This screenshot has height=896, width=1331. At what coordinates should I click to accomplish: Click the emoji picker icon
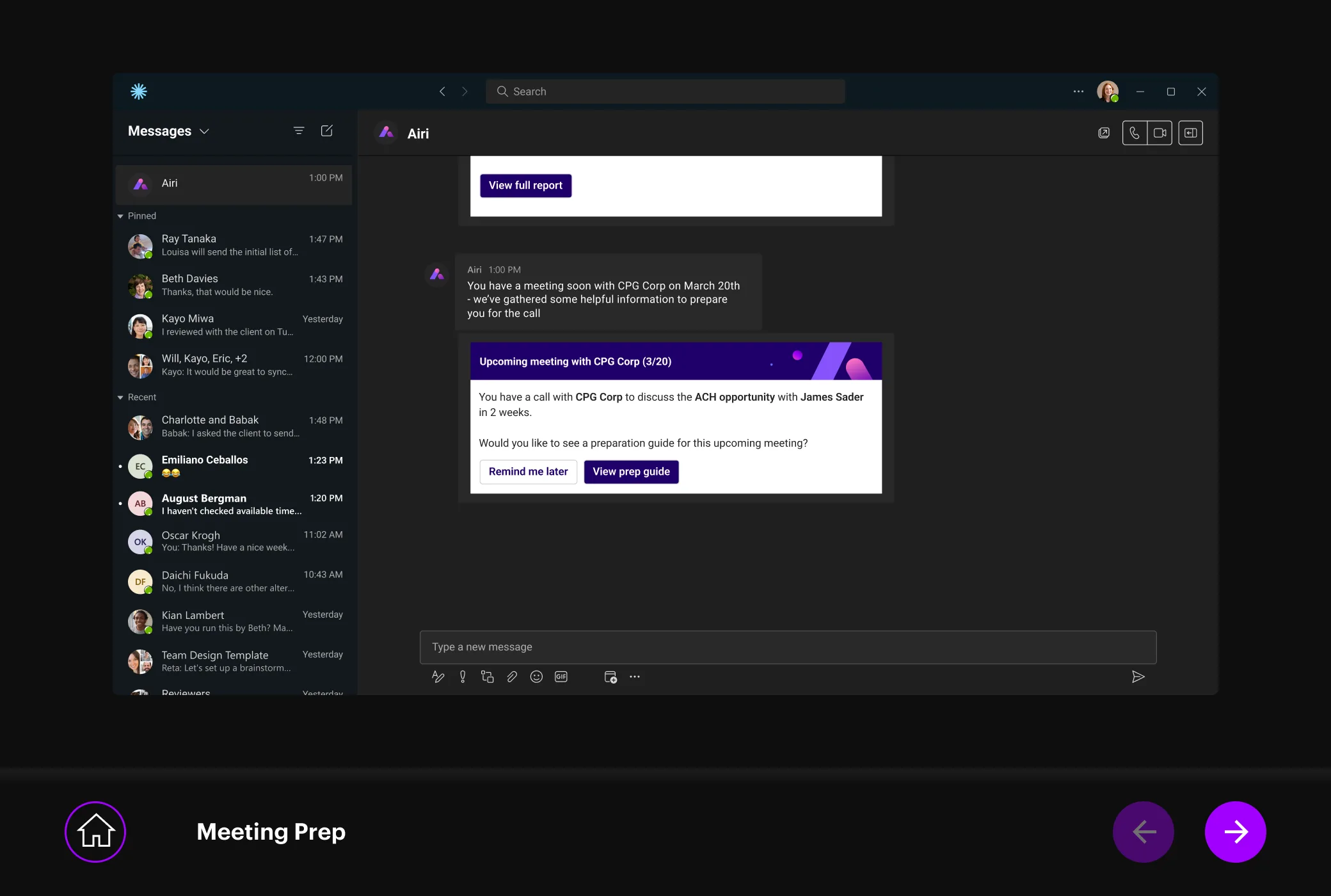click(536, 677)
